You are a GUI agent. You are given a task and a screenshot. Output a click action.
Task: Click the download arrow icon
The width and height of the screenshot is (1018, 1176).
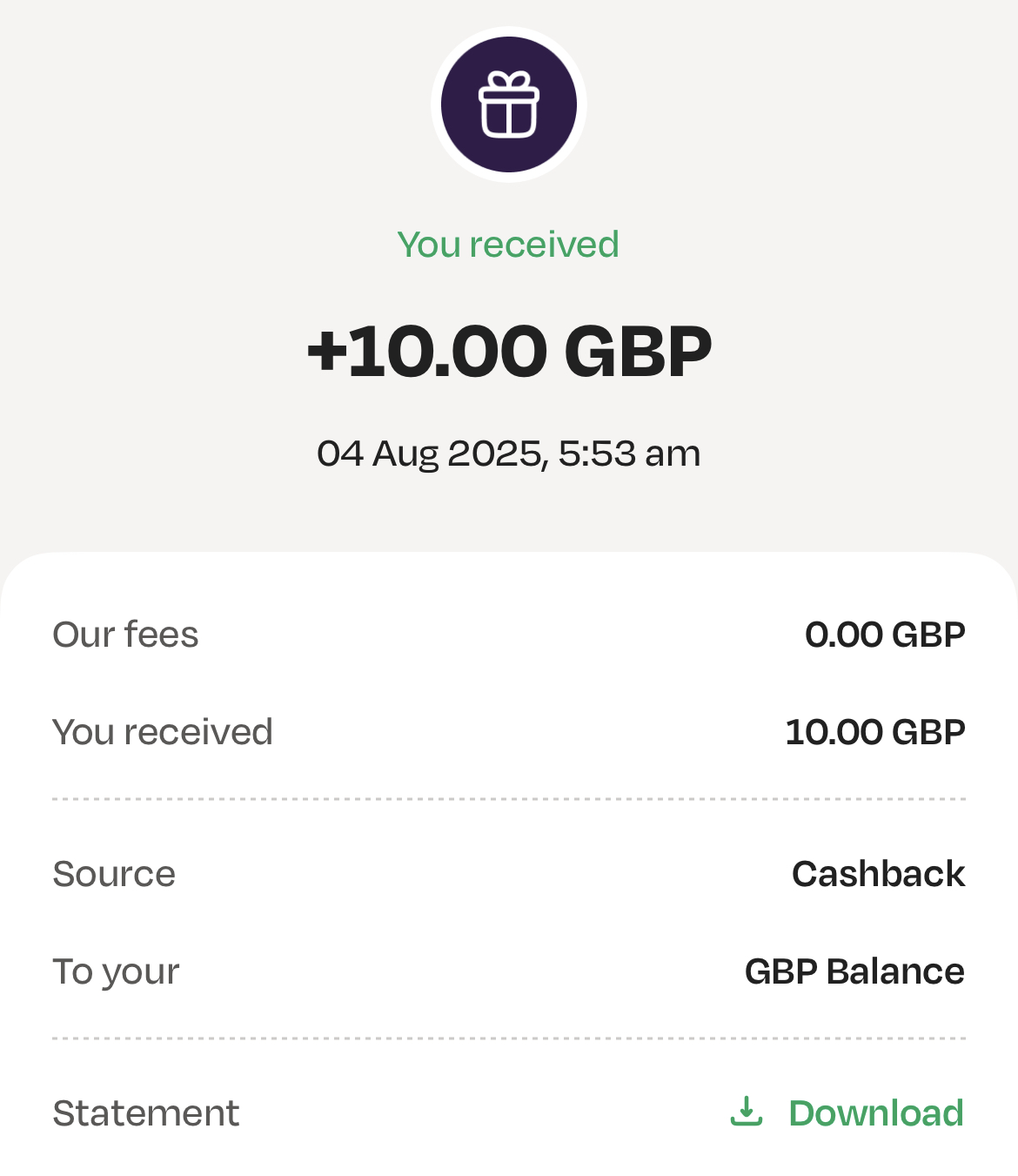point(746,1112)
